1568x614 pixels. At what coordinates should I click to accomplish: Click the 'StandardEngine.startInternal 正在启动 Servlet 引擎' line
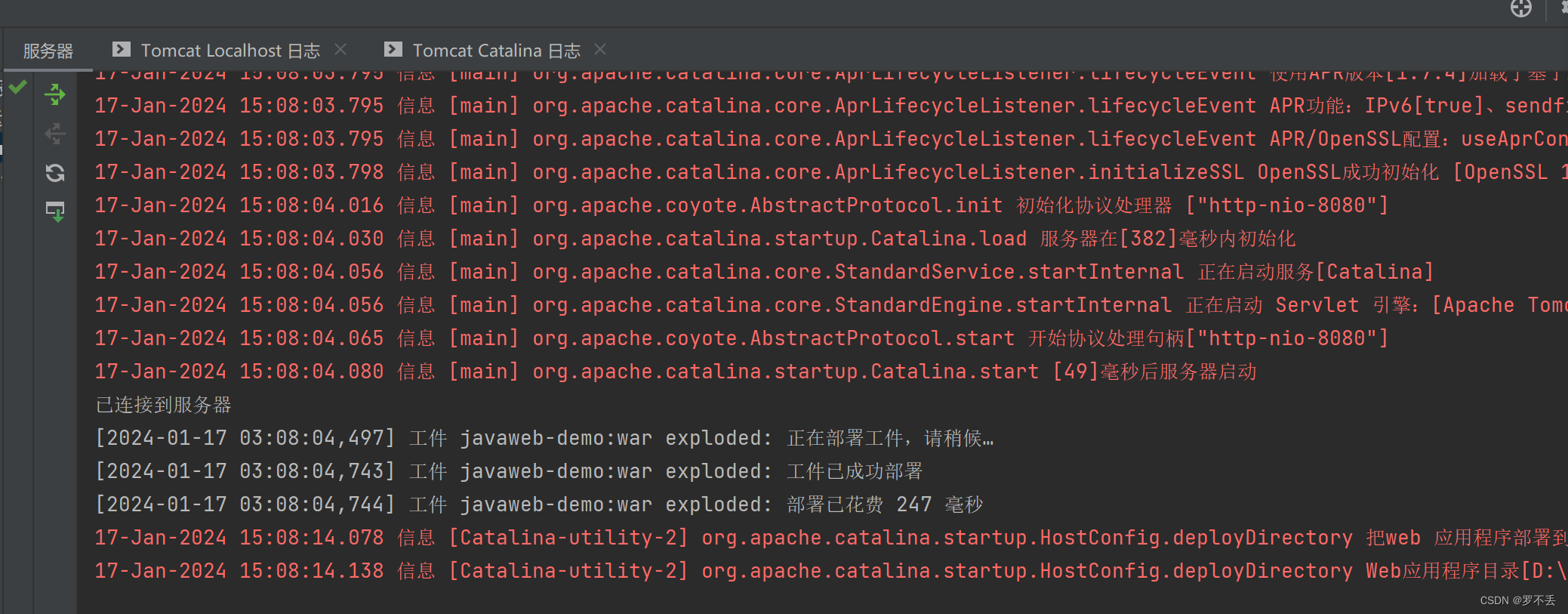pyautogui.click(x=830, y=305)
